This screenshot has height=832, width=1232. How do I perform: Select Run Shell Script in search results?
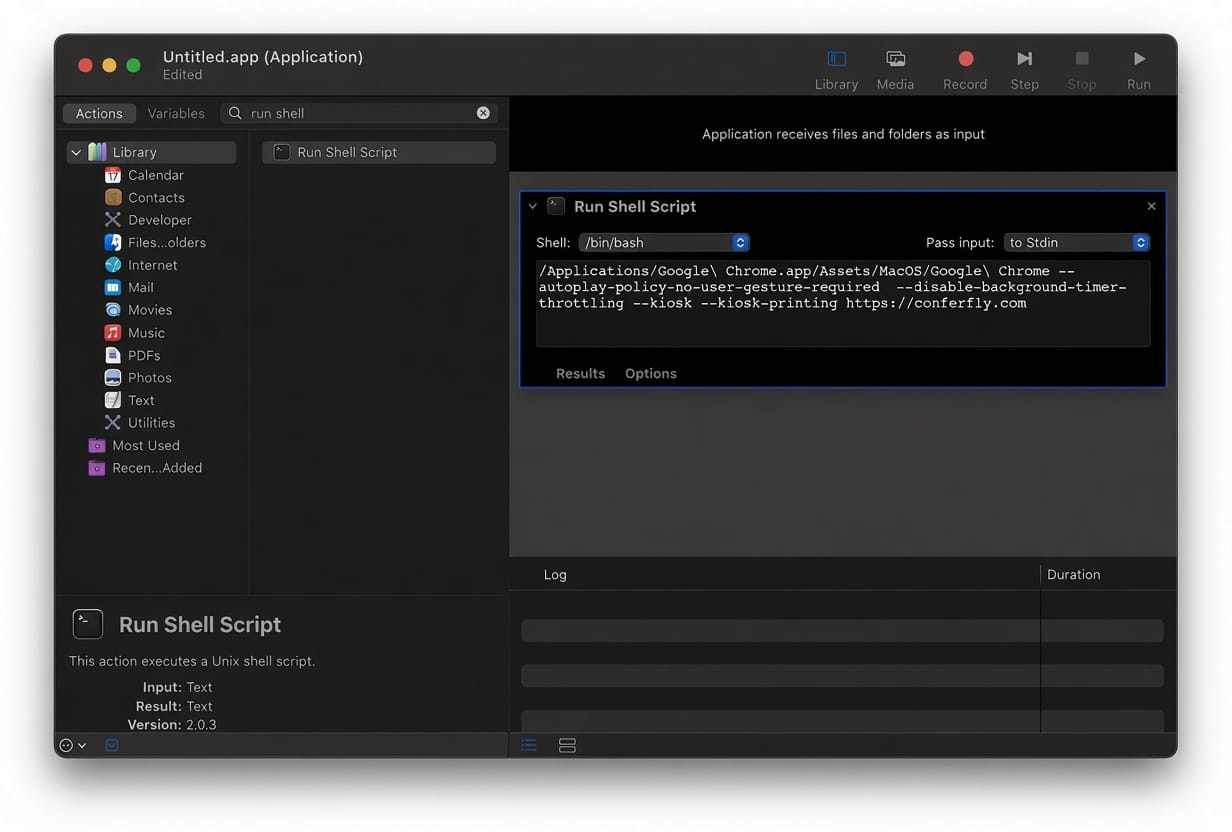coord(379,152)
